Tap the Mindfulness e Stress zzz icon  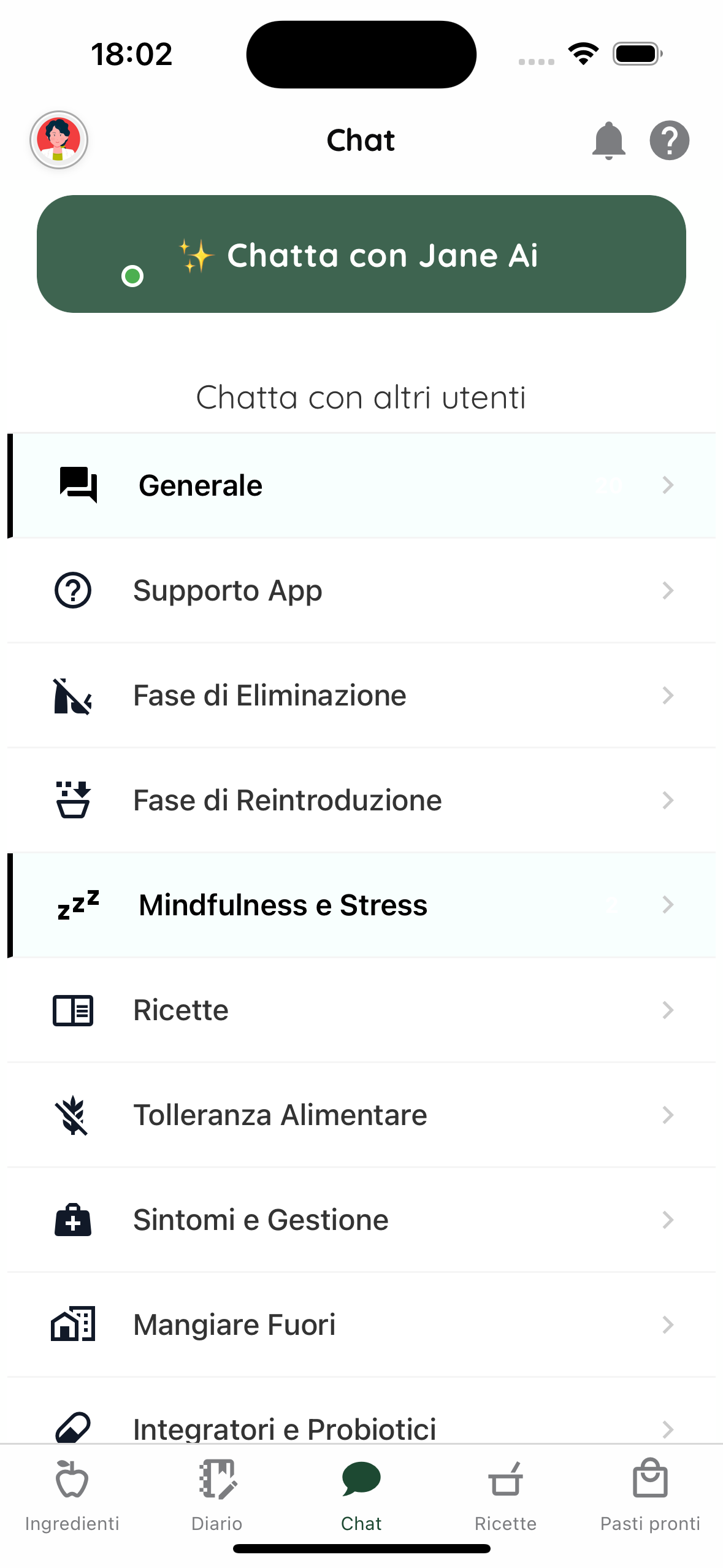pyautogui.click(x=78, y=905)
